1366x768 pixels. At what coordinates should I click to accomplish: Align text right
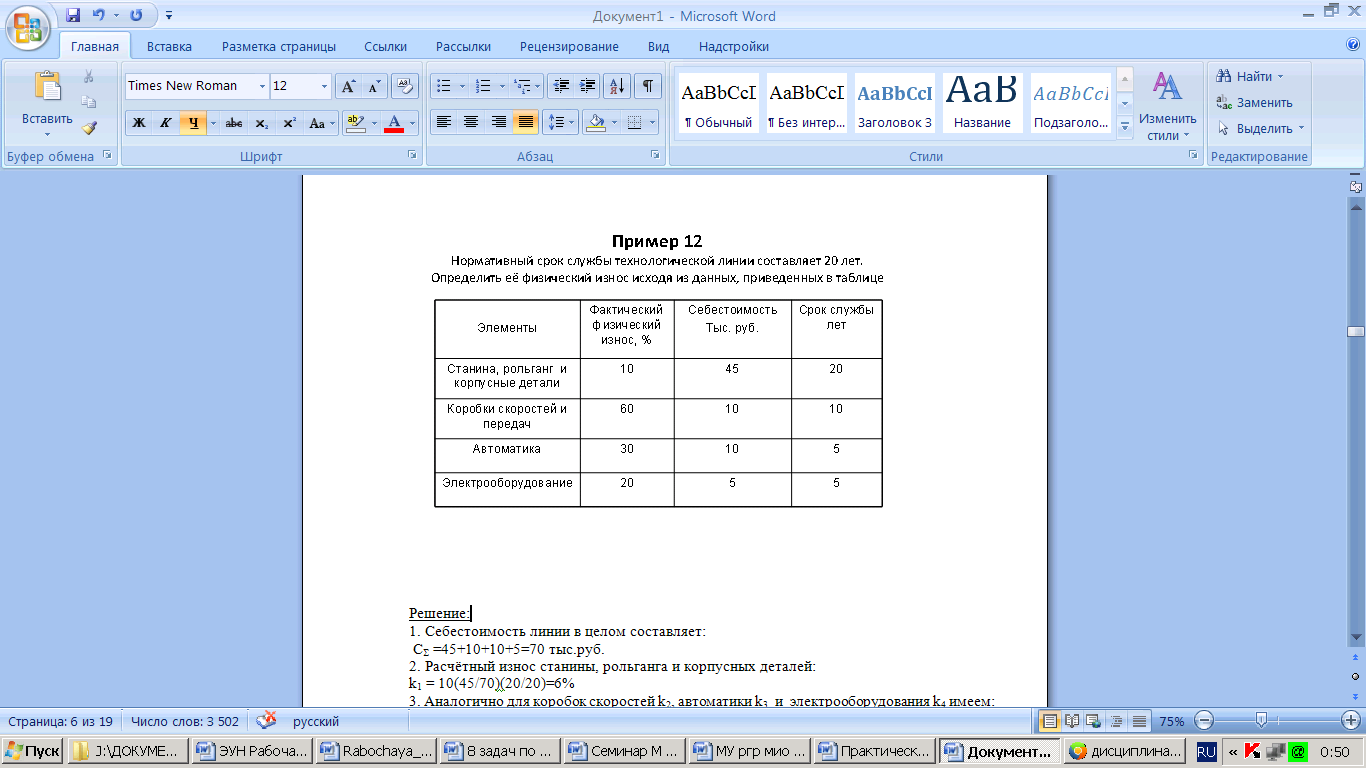(x=498, y=123)
